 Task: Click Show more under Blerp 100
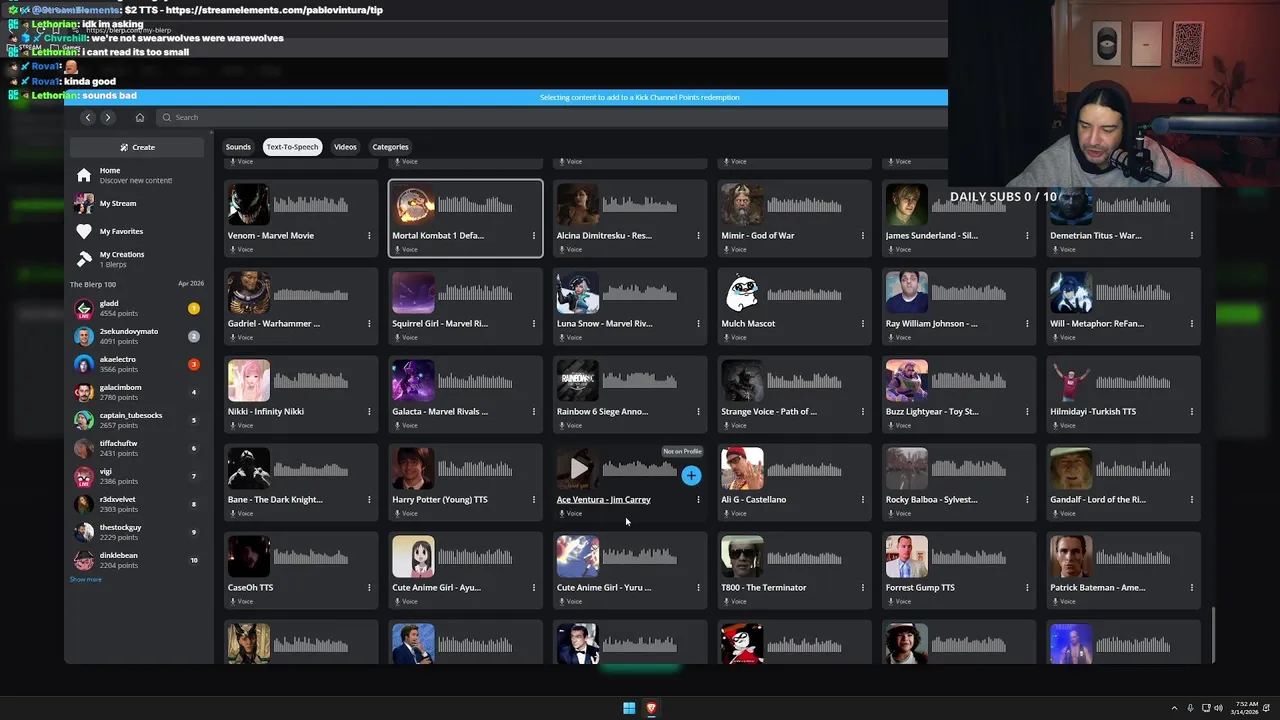tap(86, 580)
